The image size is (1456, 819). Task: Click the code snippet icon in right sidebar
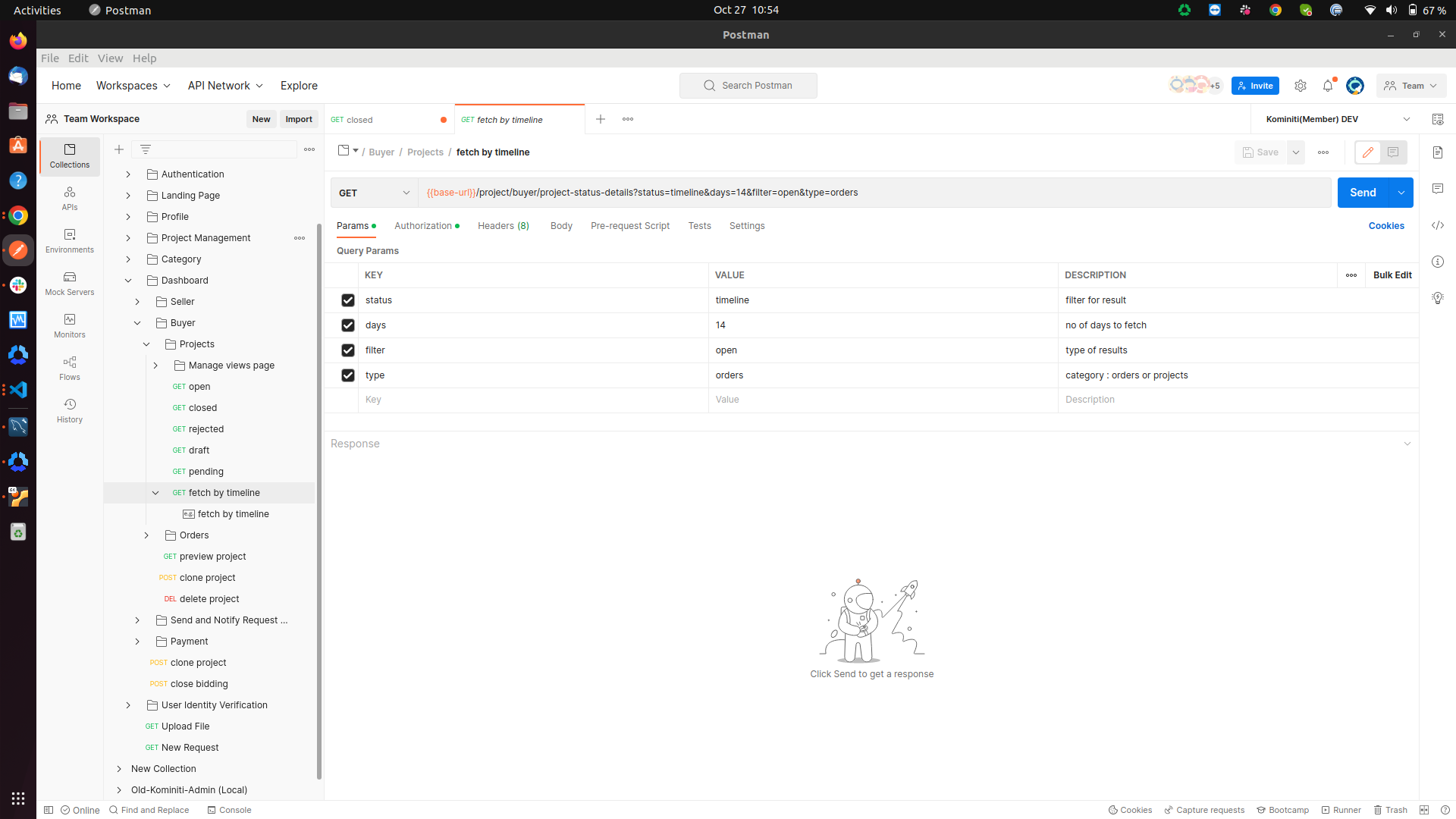click(x=1437, y=225)
